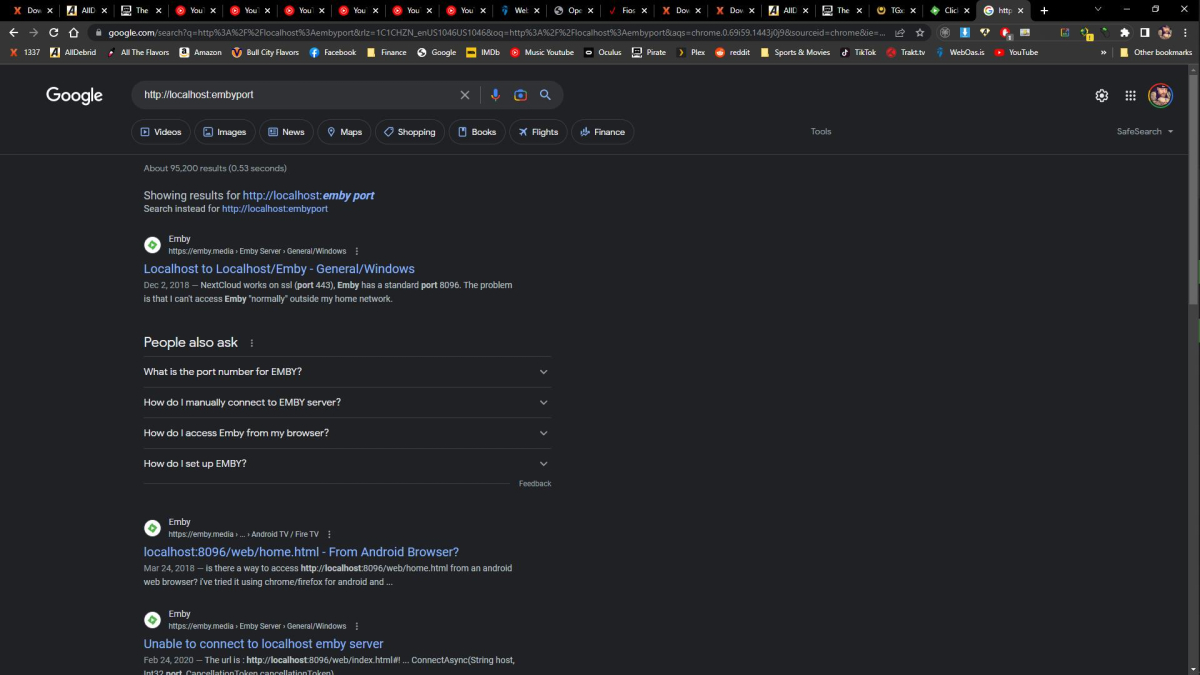The height and width of the screenshot is (675, 1200).
Task: Open the SafeSearch dropdown
Action: pos(1144,131)
